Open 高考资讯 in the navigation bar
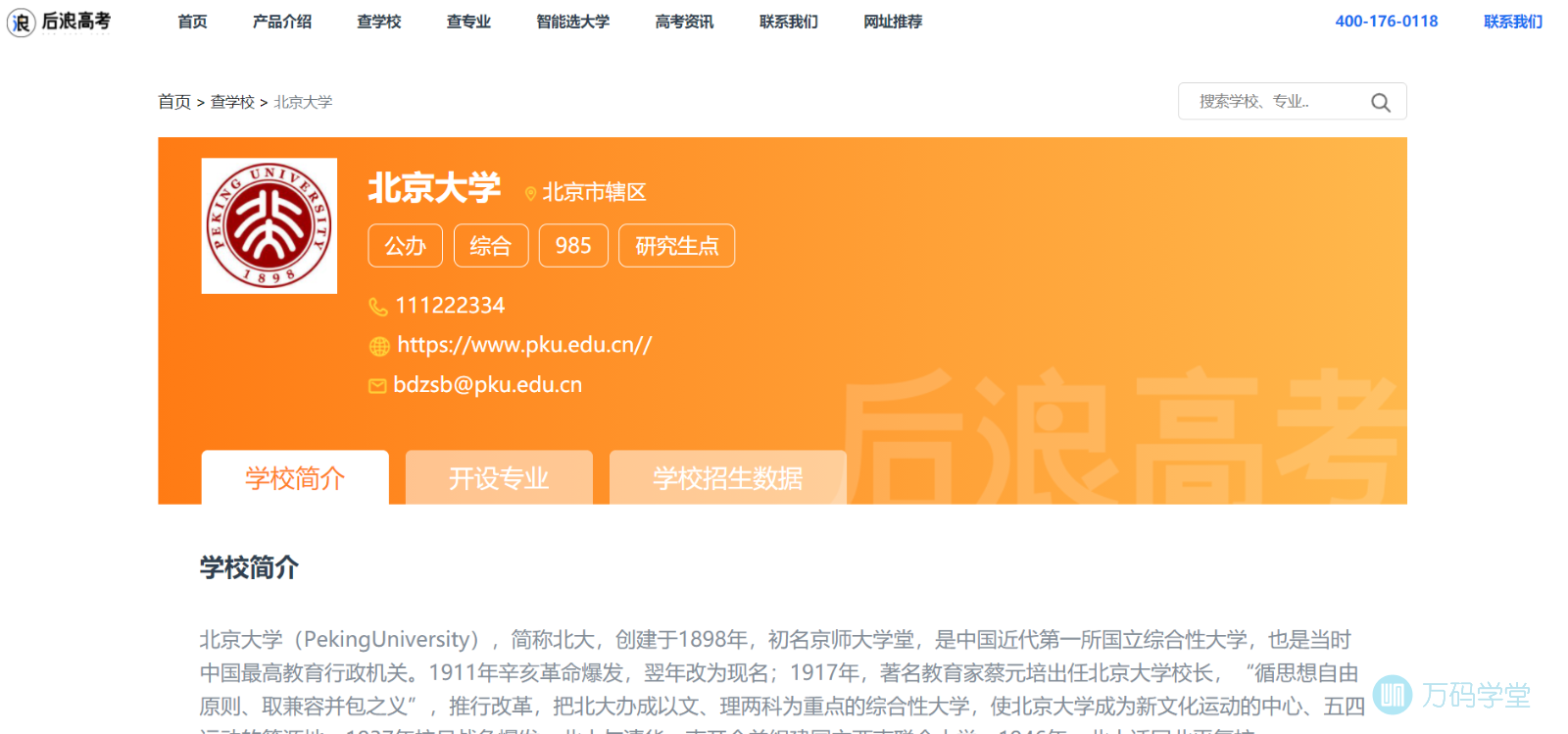 pos(684,22)
